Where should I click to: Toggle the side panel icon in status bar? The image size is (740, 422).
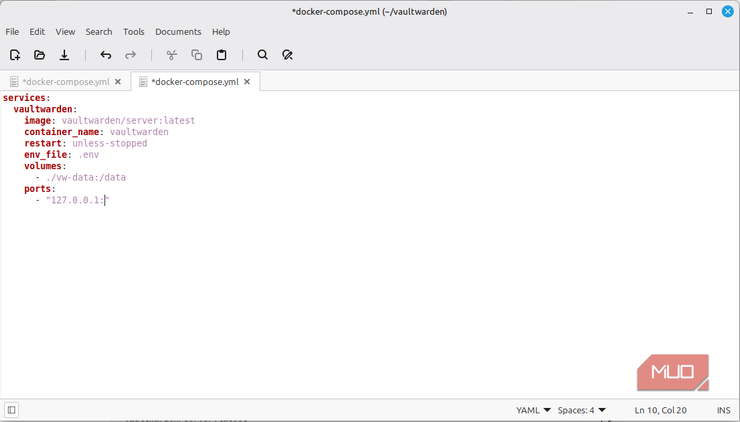point(12,410)
